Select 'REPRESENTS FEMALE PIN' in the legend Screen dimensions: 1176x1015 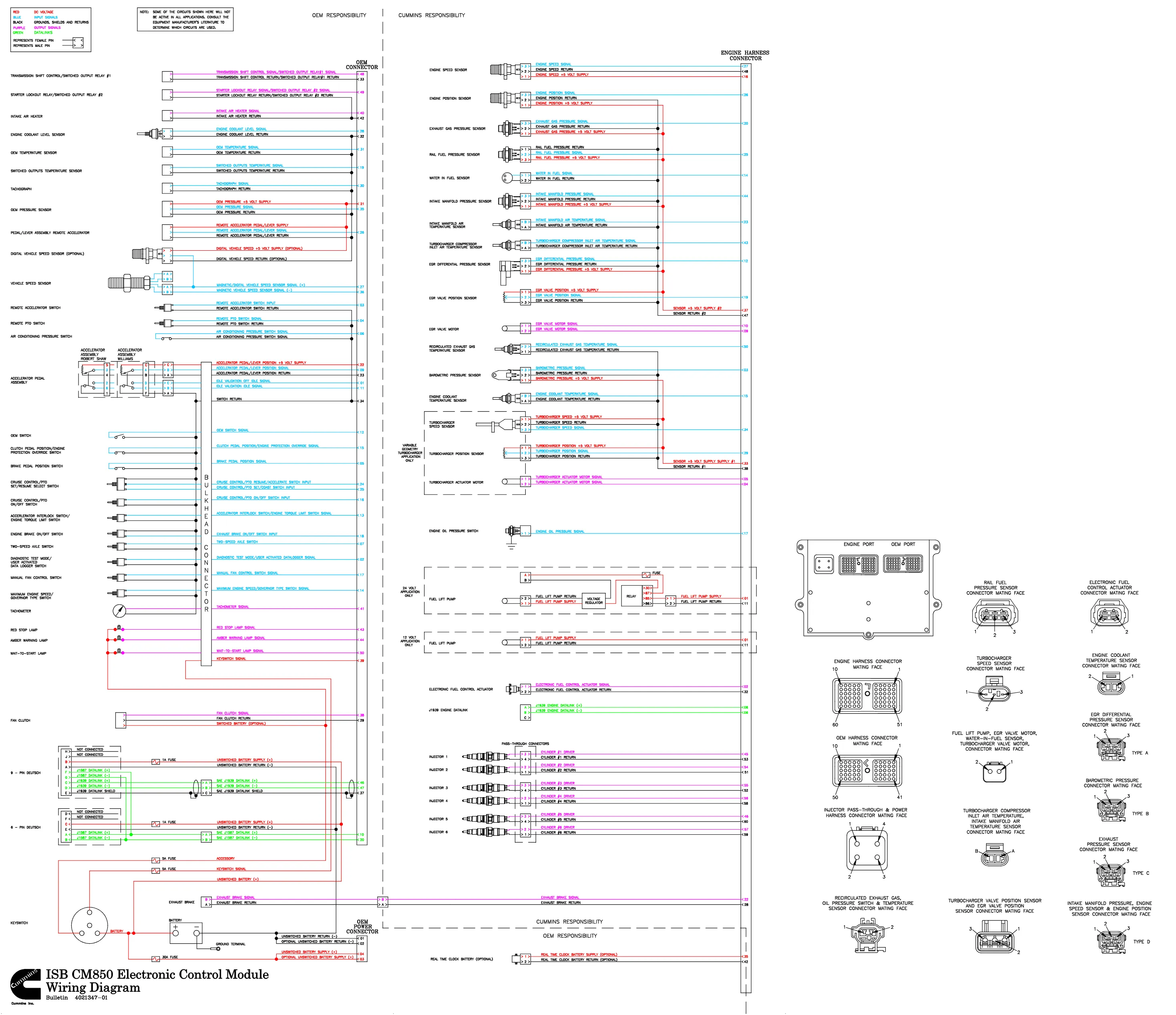tap(34, 40)
